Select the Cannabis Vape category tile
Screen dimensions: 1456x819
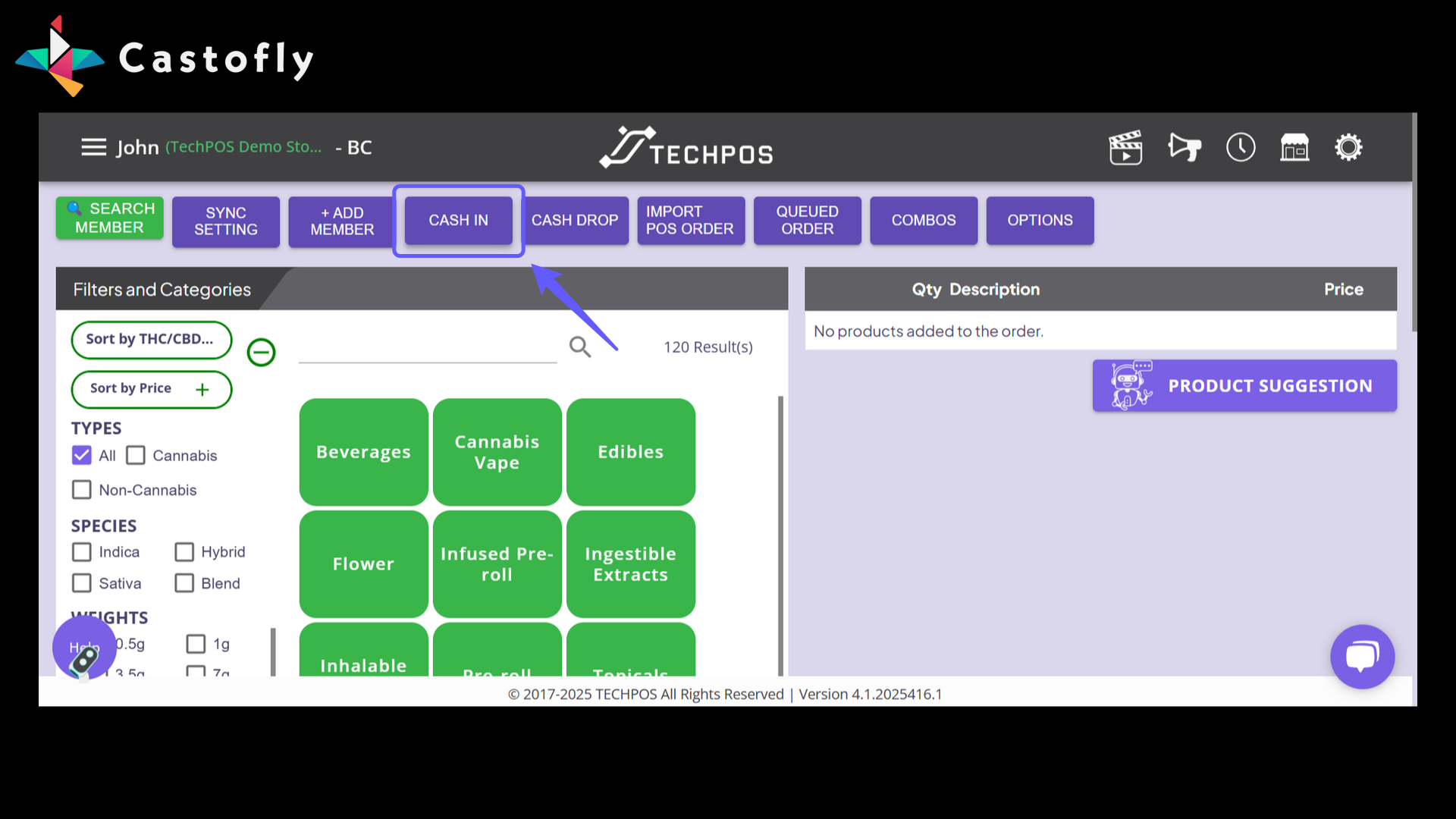(x=497, y=452)
